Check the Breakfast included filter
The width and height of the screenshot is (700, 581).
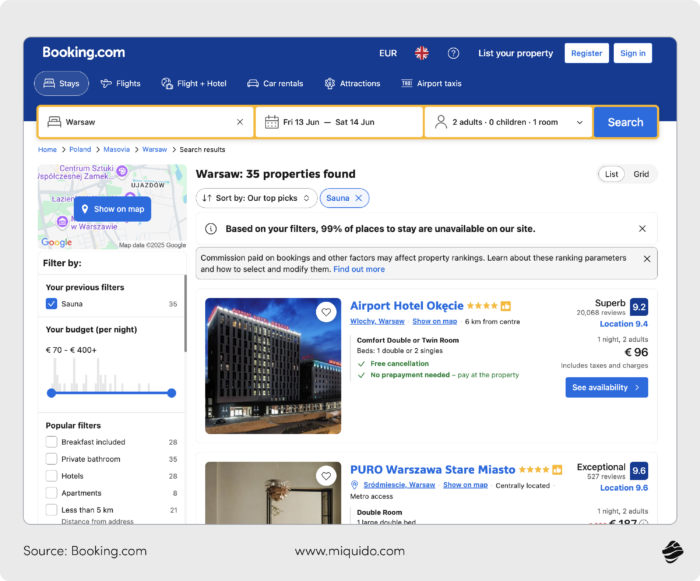tap(51, 442)
